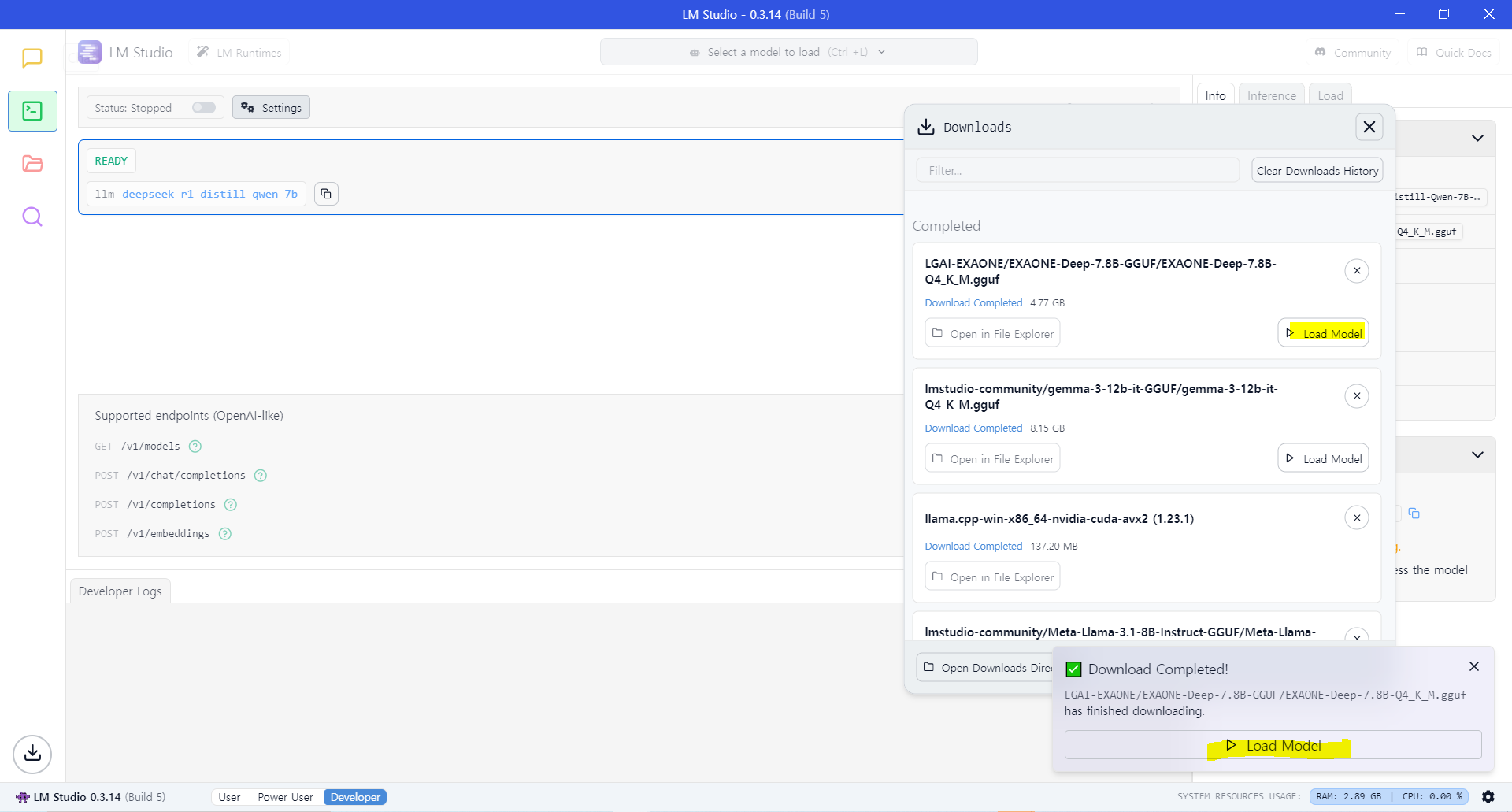Remove the llama.cpp runtime download entry
Screen dimensions: 1512x812
tap(1357, 517)
